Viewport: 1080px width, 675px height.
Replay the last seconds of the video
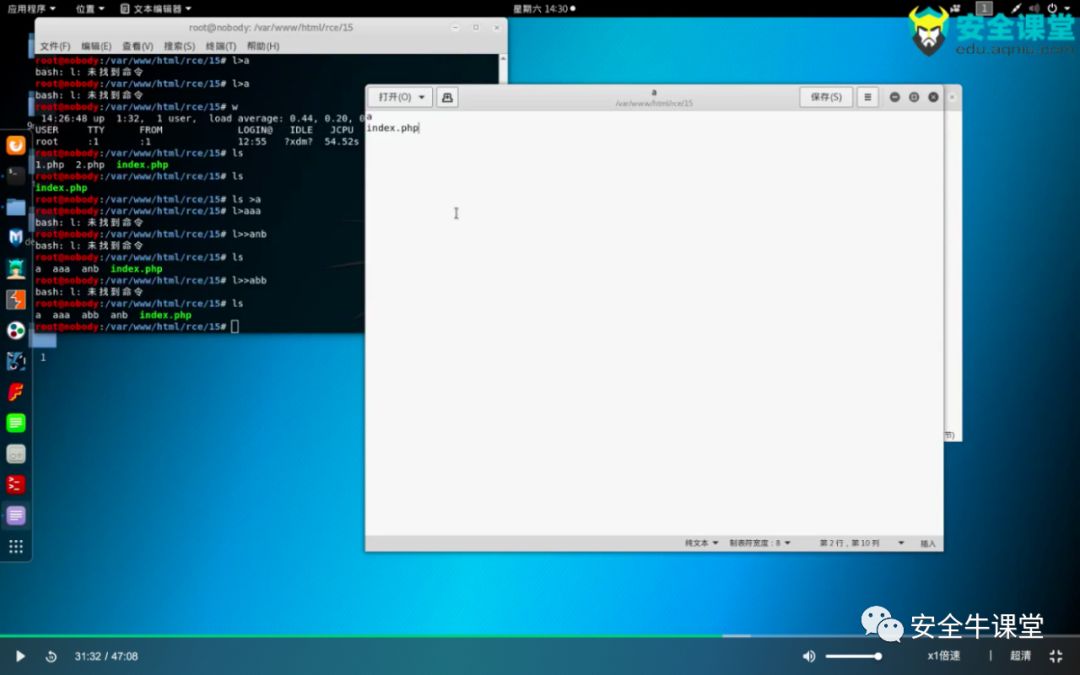click(51, 656)
